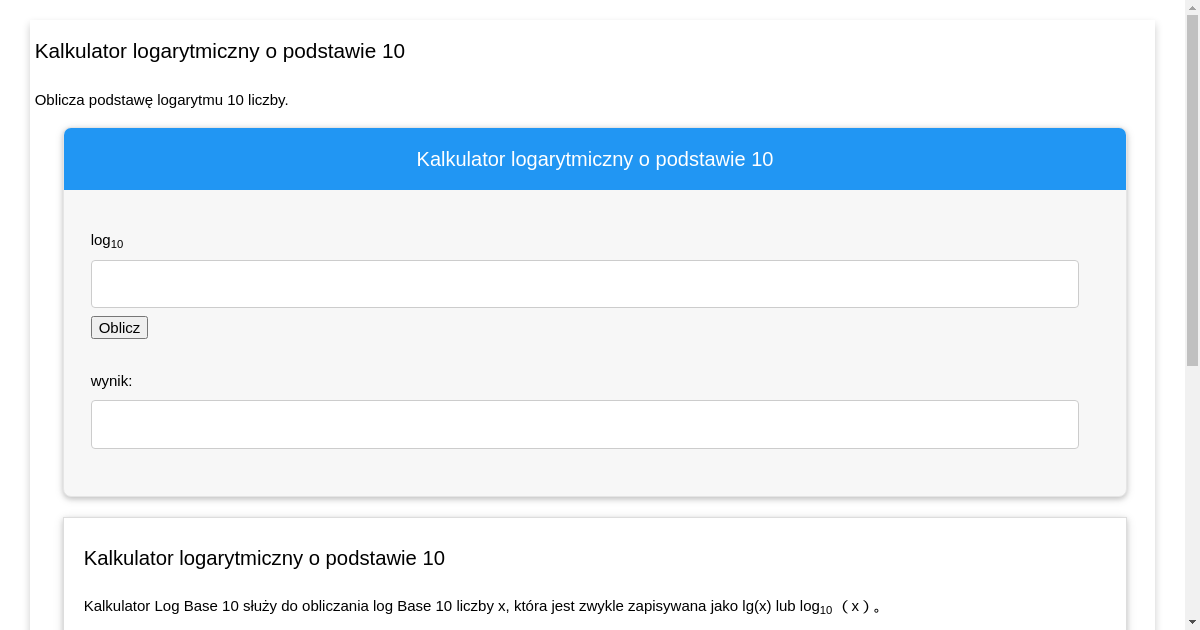Click the empty input box before typing
Image resolution: width=1200 pixels, height=630 pixels.
[584, 284]
